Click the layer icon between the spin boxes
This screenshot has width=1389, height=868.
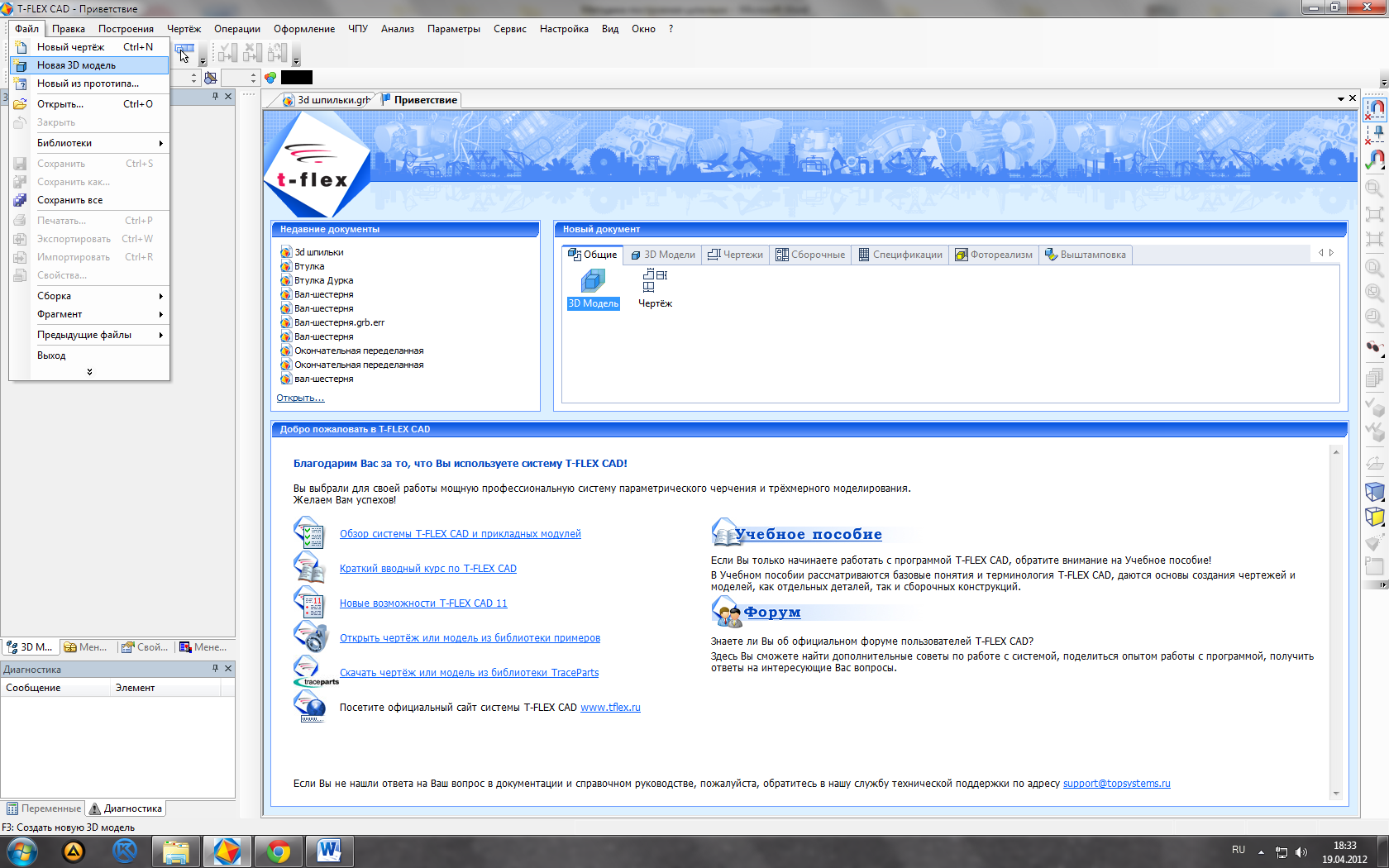pyautogui.click(x=211, y=78)
